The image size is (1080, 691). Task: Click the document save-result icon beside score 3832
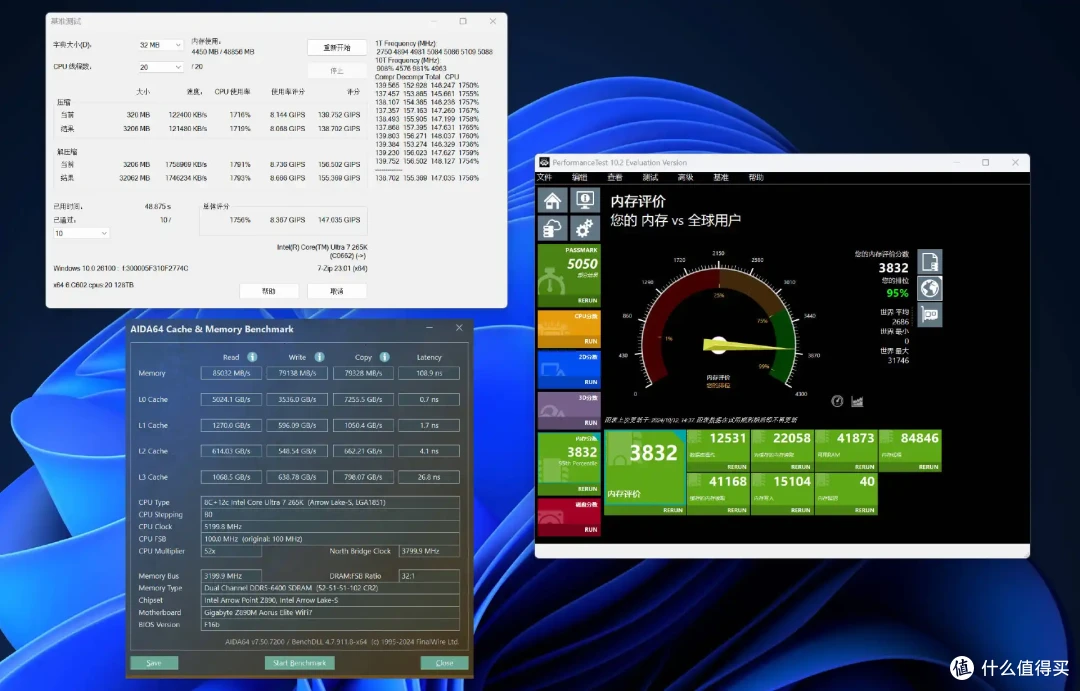(x=930, y=262)
